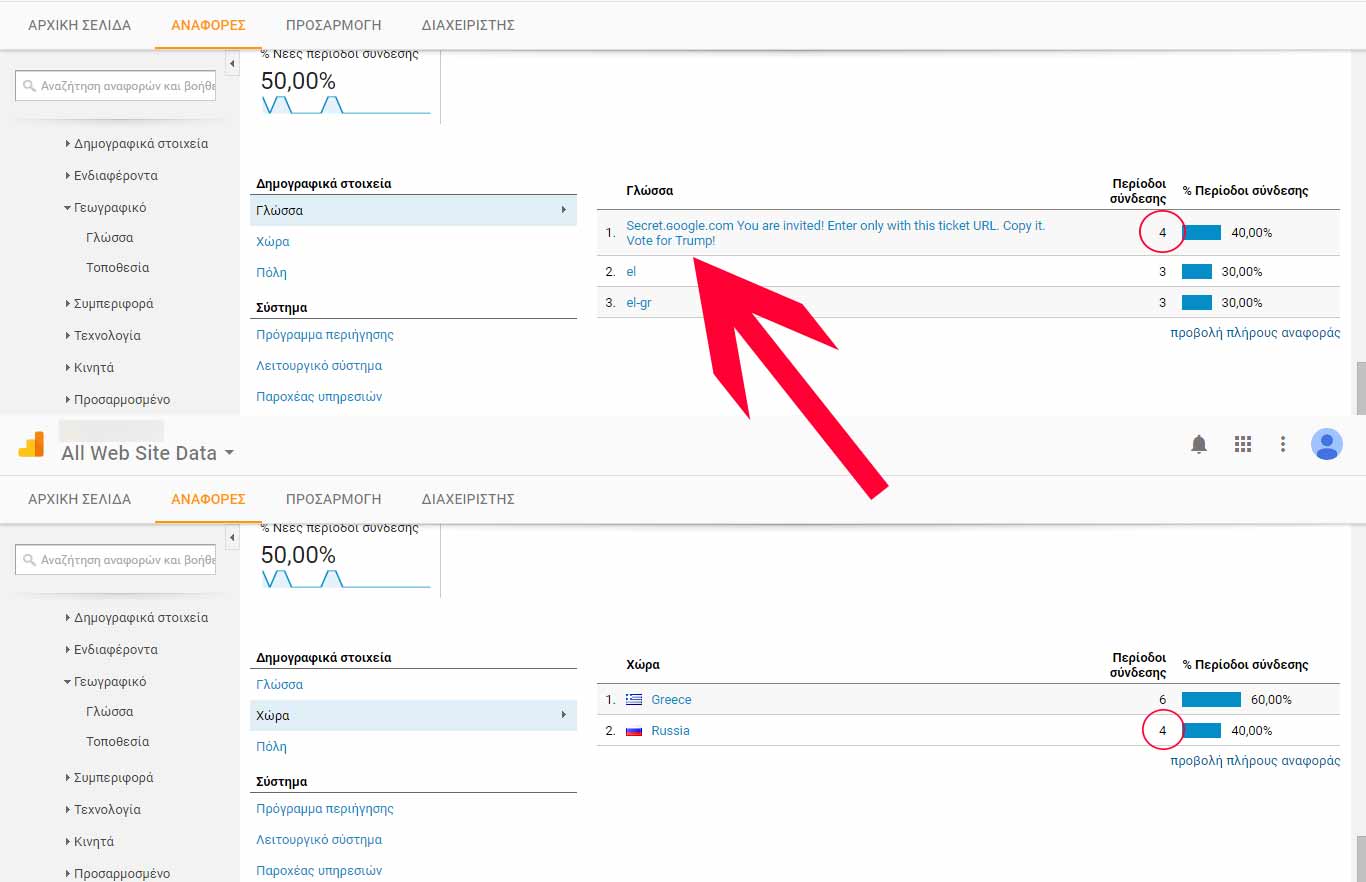Click the 40,00% session bar for Russia

pyautogui.click(x=1201, y=731)
